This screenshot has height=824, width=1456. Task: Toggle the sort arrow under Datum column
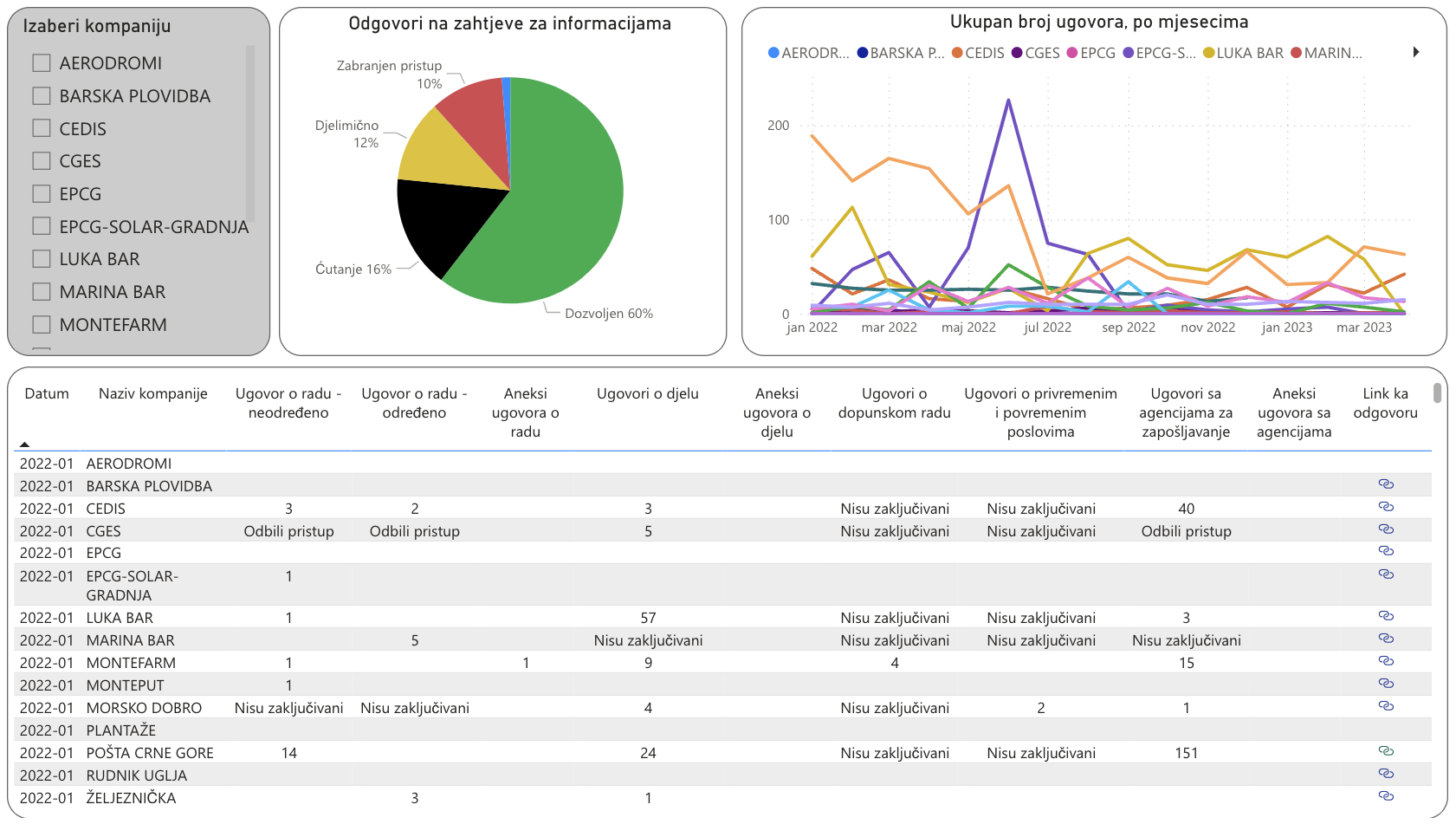click(25, 444)
